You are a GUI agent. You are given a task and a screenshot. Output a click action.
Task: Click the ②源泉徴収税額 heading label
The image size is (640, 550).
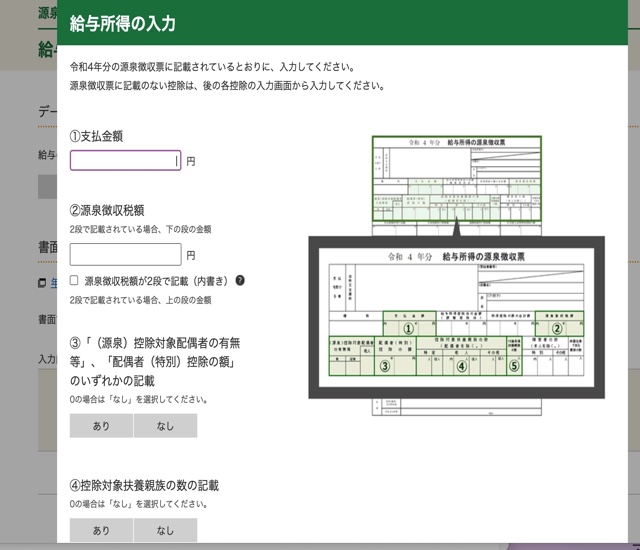[x=107, y=210]
